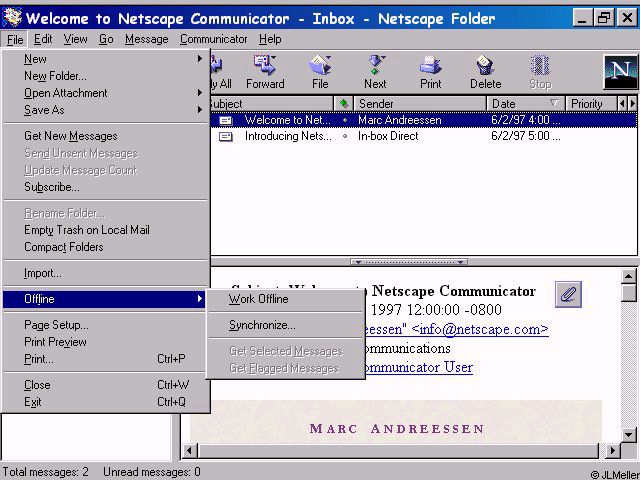640x480 pixels.
Task: Click sender In-box Direct
Action: point(388,136)
